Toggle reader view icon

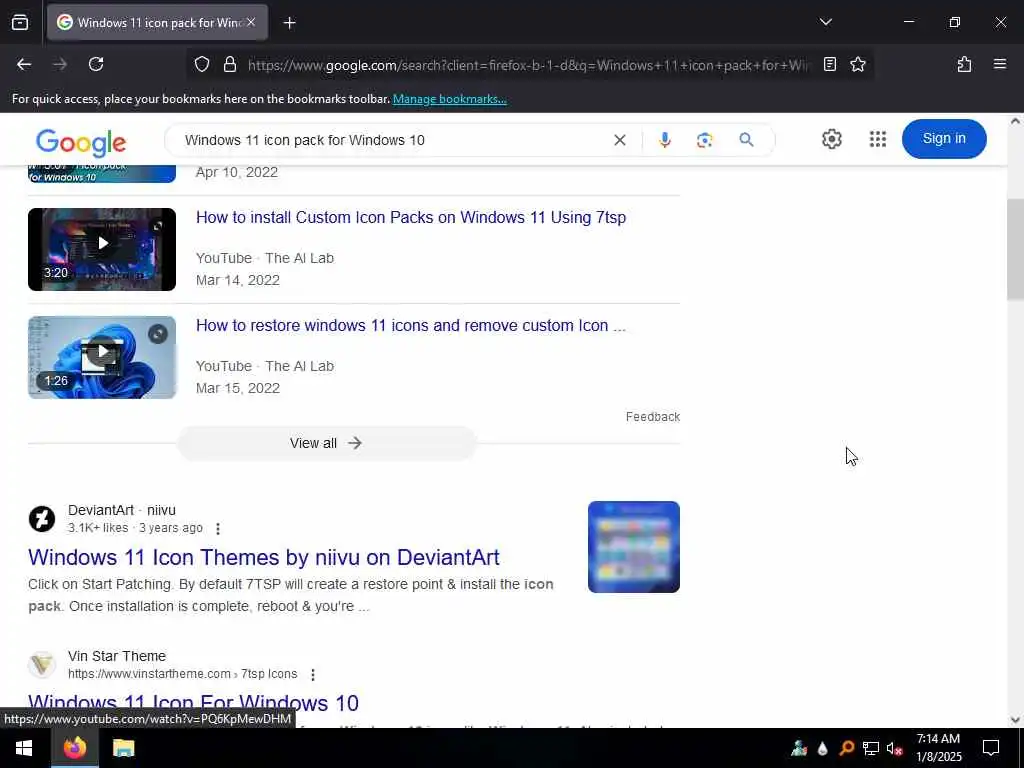(x=829, y=64)
